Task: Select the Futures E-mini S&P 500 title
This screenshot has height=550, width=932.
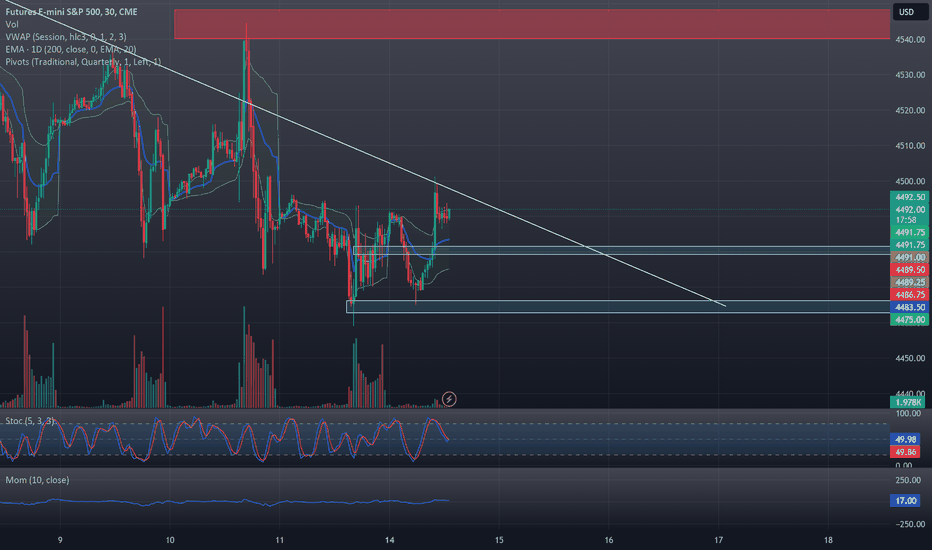Action: [71, 11]
